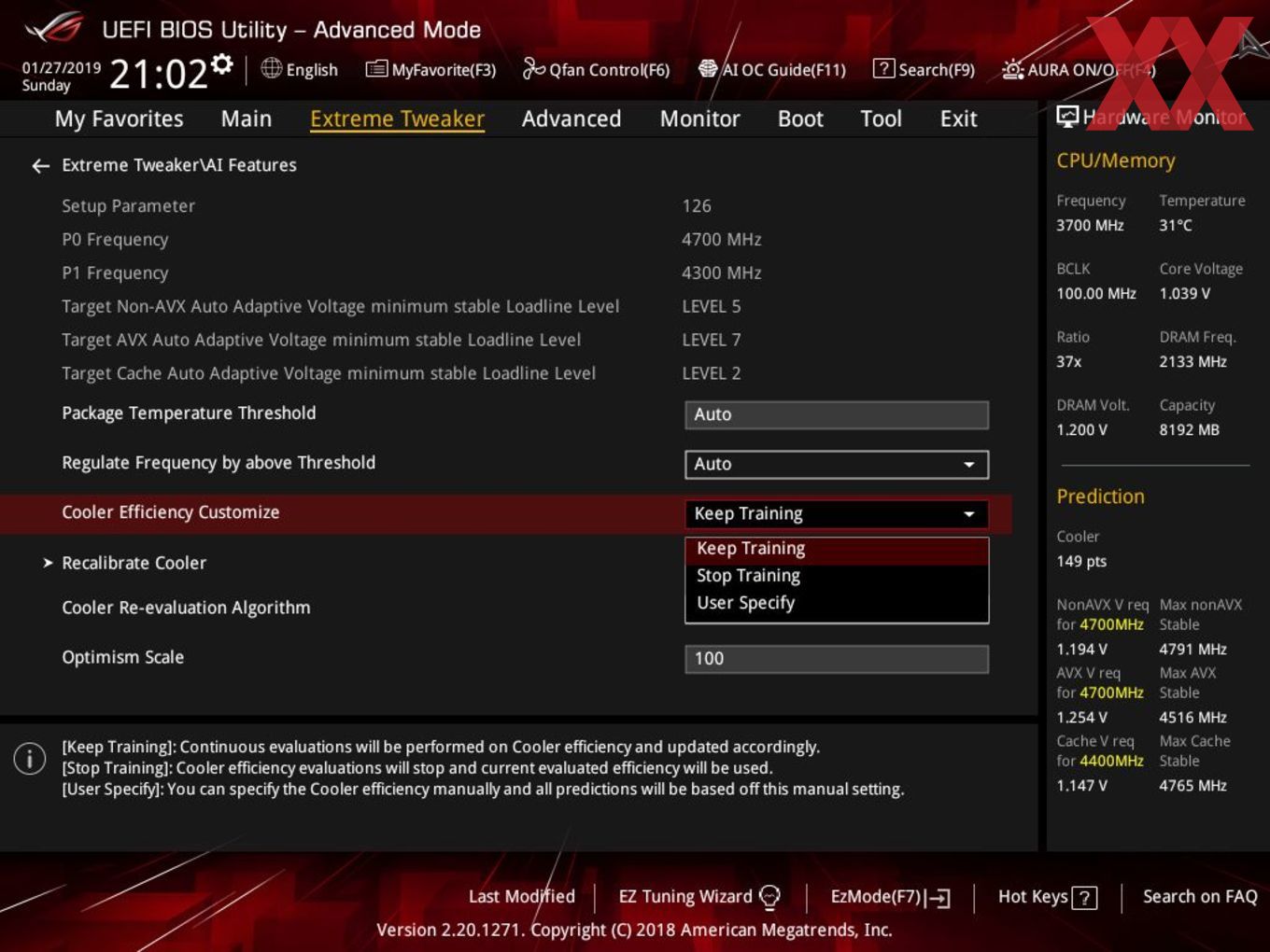Click the EZ Tuning Wizard bulb icon
1270x952 pixels.
pos(769,897)
